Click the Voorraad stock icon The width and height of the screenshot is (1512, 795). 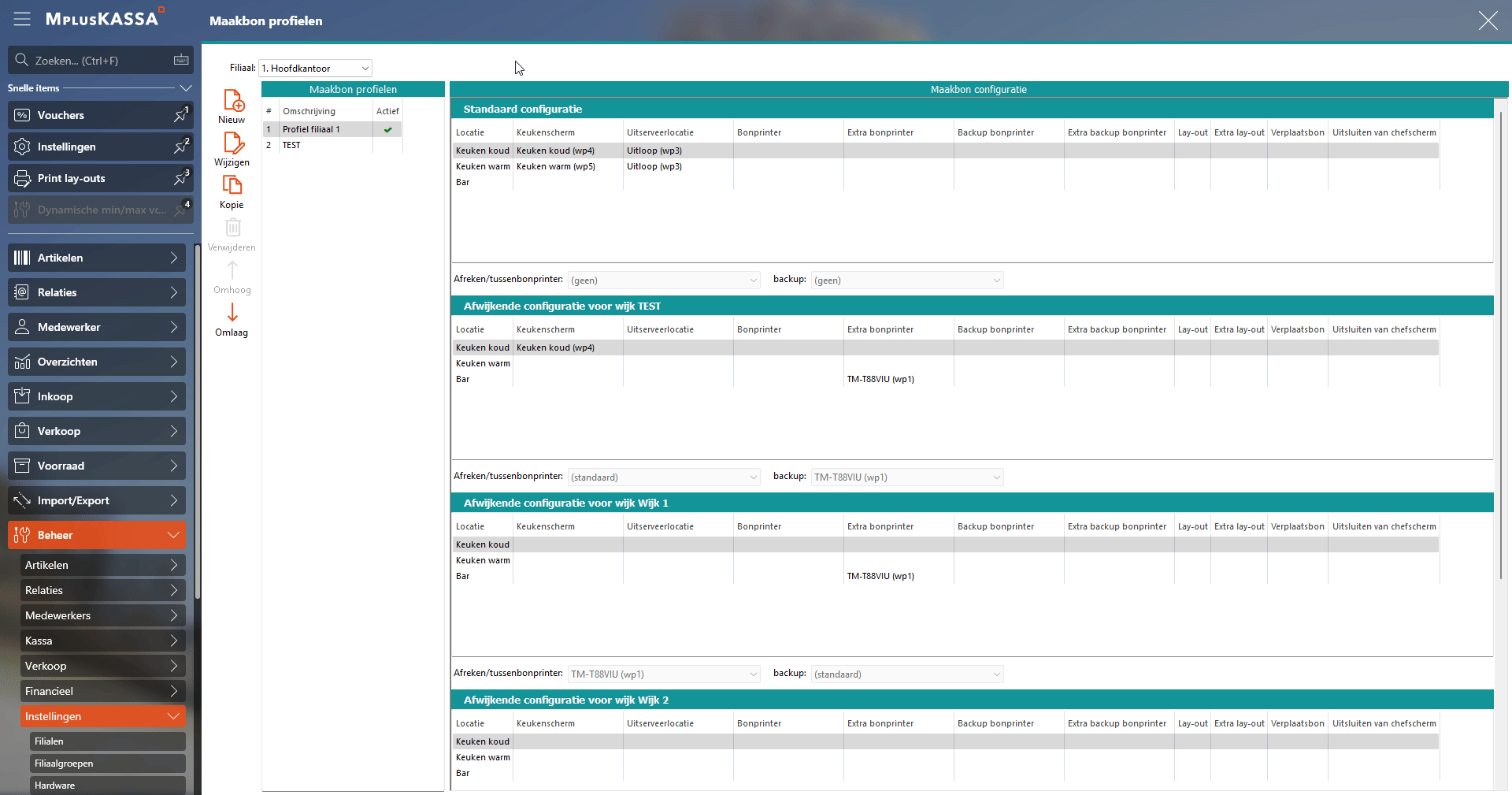[22, 466]
